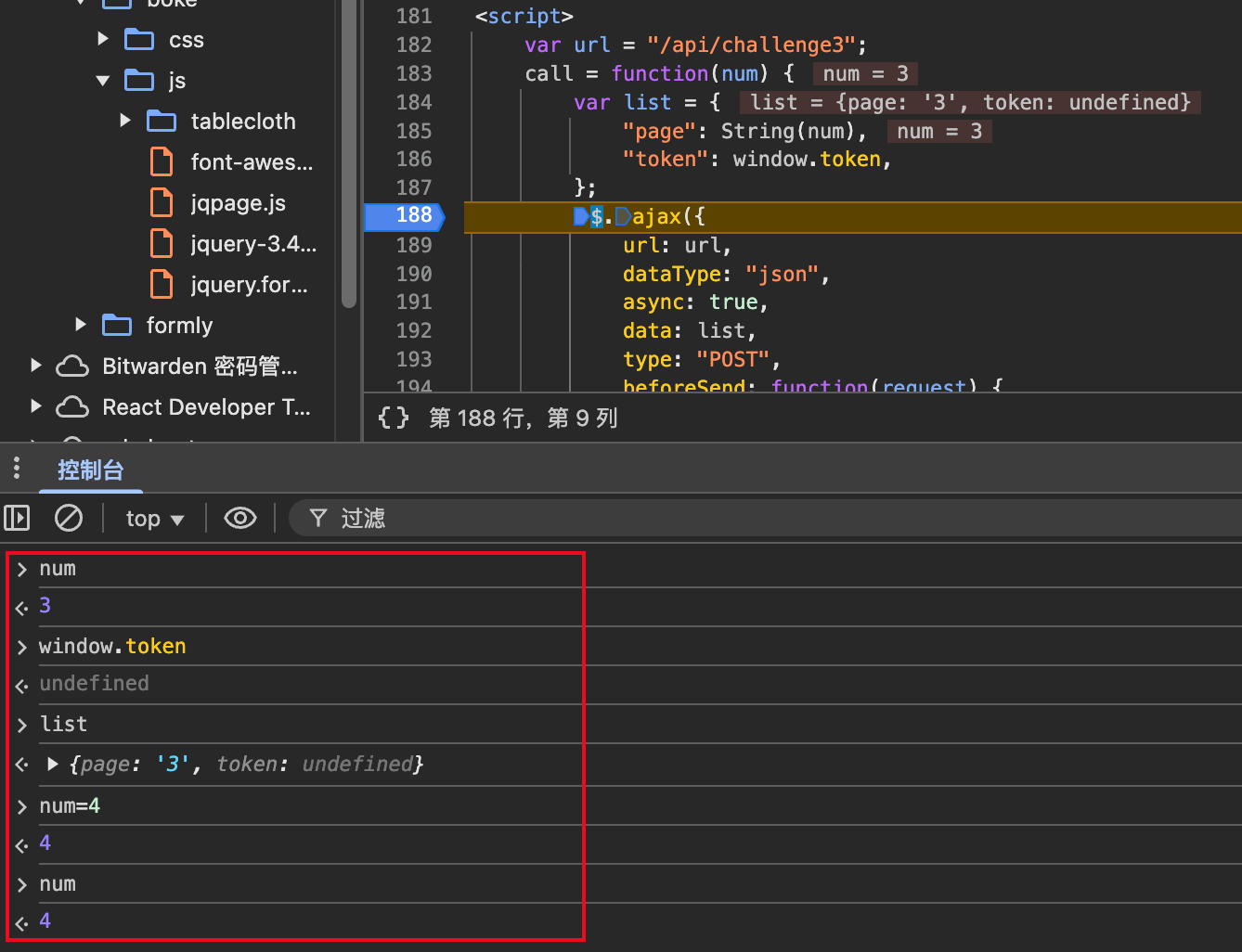Switch to the 控制台 console tab
Screen dimensions: 1242x952
pos(90,470)
